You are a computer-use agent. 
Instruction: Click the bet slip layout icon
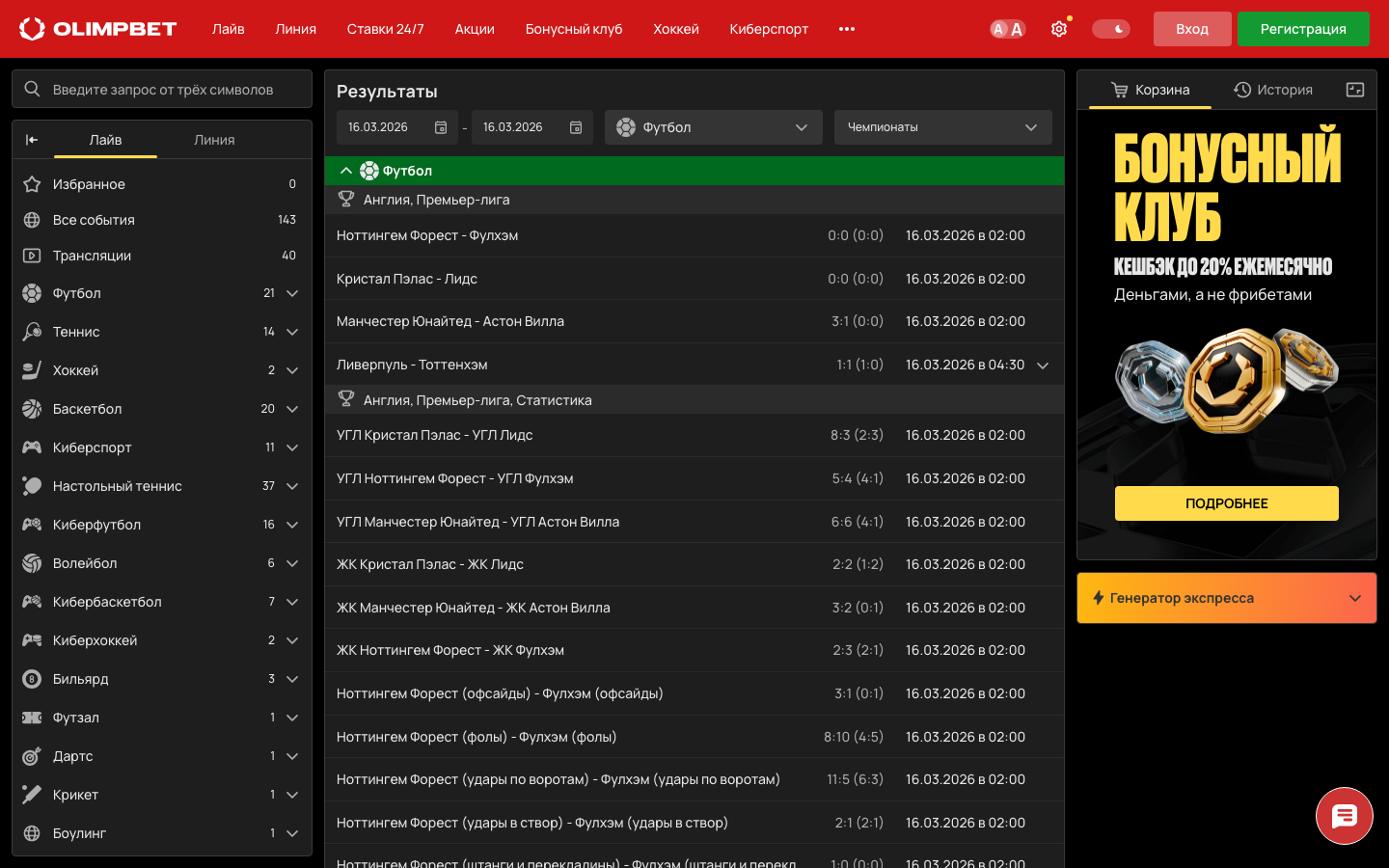1355,90
